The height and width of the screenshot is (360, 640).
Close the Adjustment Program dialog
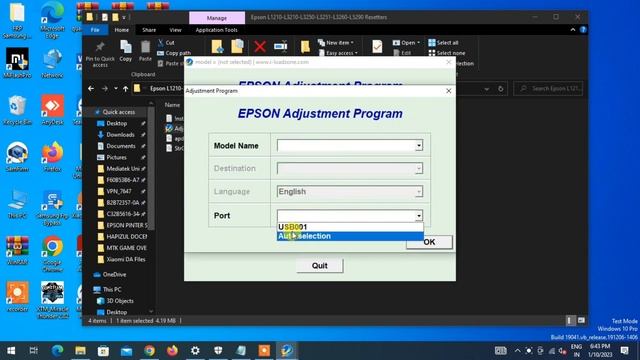449,91
